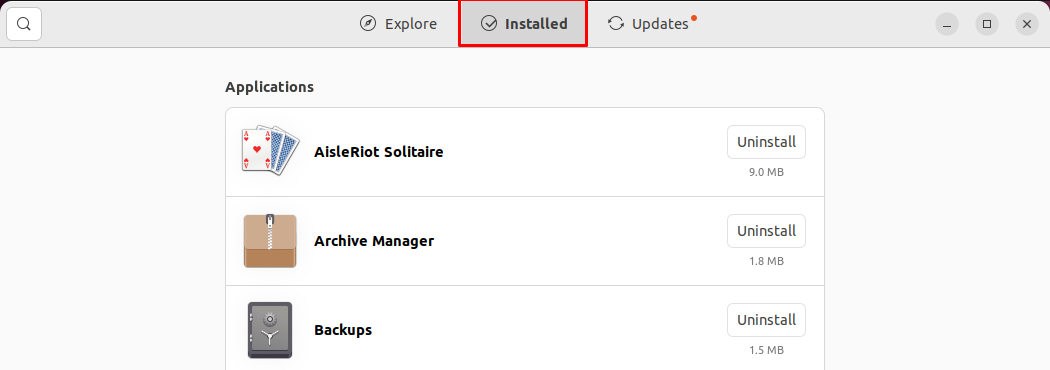Switch to the Explore tab label
This screenshot has height=370, width=1050.
410,24
